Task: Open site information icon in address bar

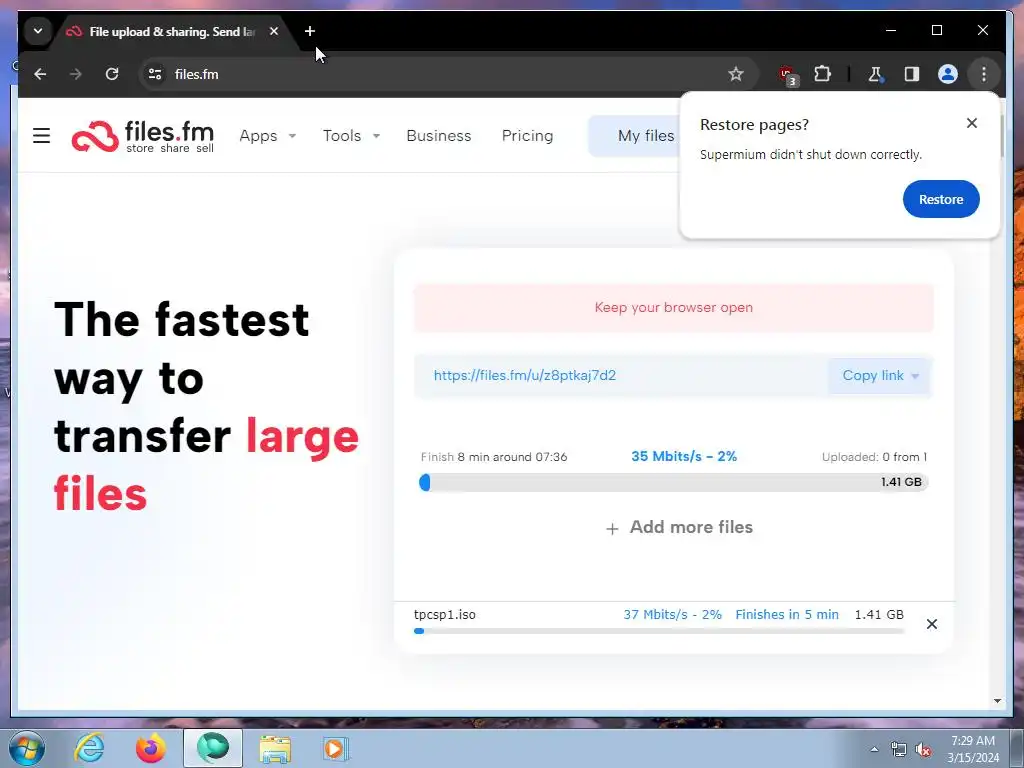Action: (155, 74)
